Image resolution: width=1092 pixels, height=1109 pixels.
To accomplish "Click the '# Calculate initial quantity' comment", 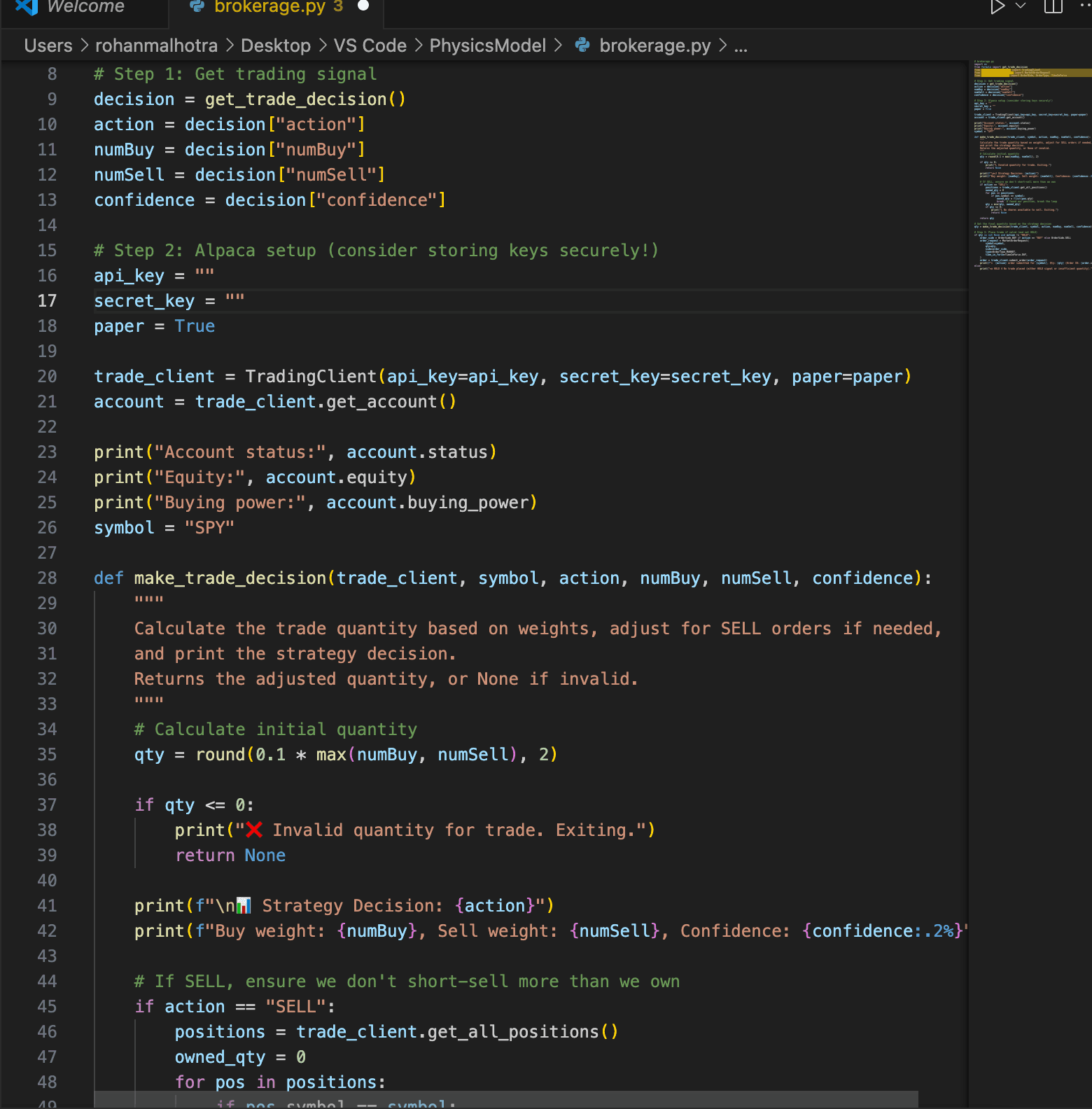I will pos(276,730).
